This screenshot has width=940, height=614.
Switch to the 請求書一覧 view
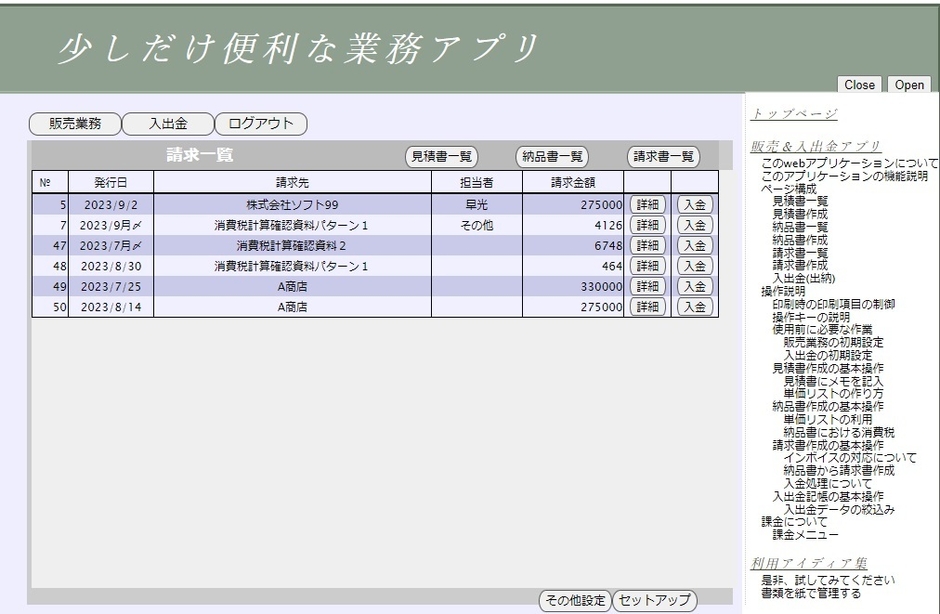click(x=664, y=156)
